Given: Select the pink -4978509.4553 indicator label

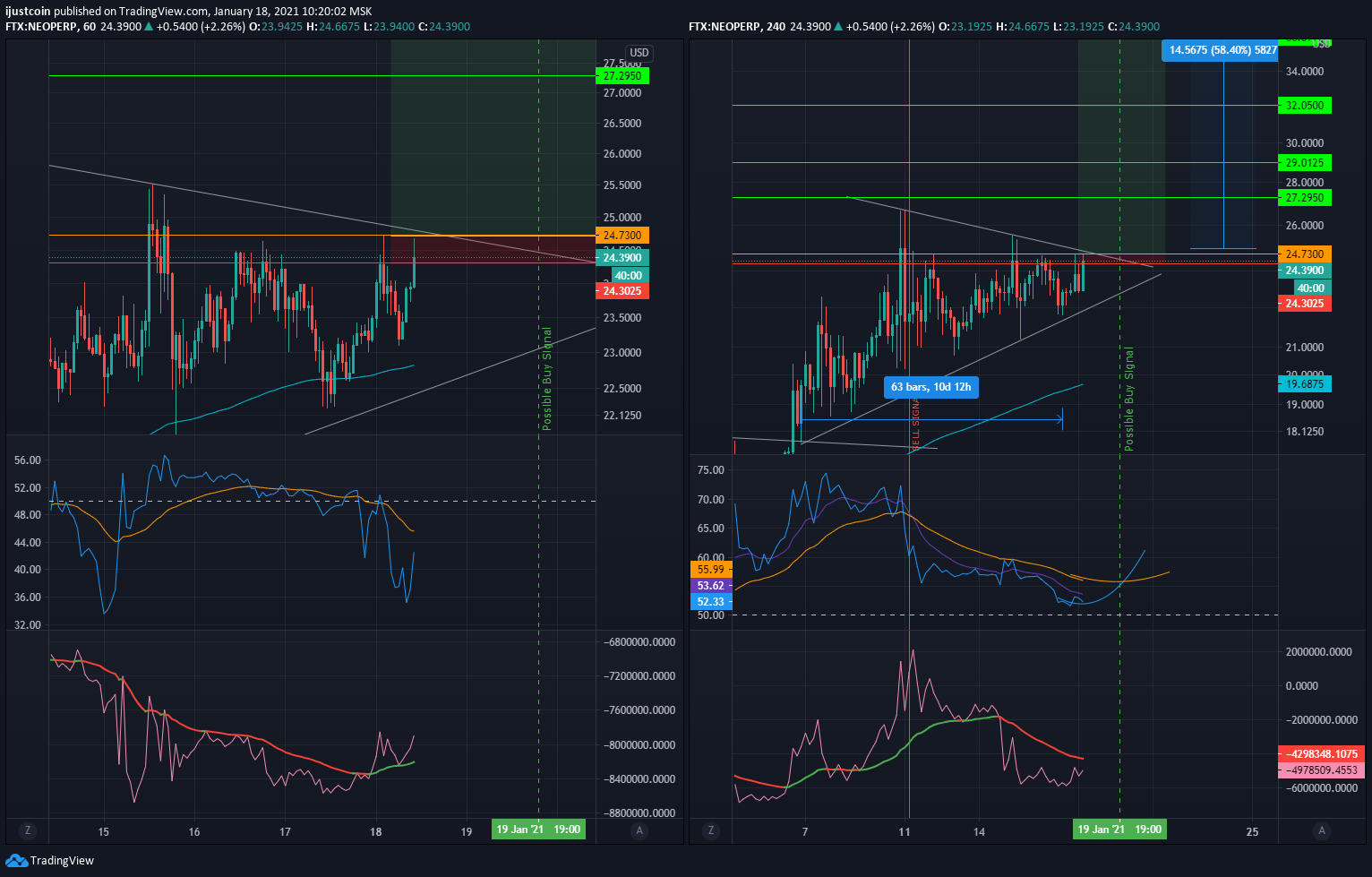Looking at the screenshot, I should click(1321, 770).
